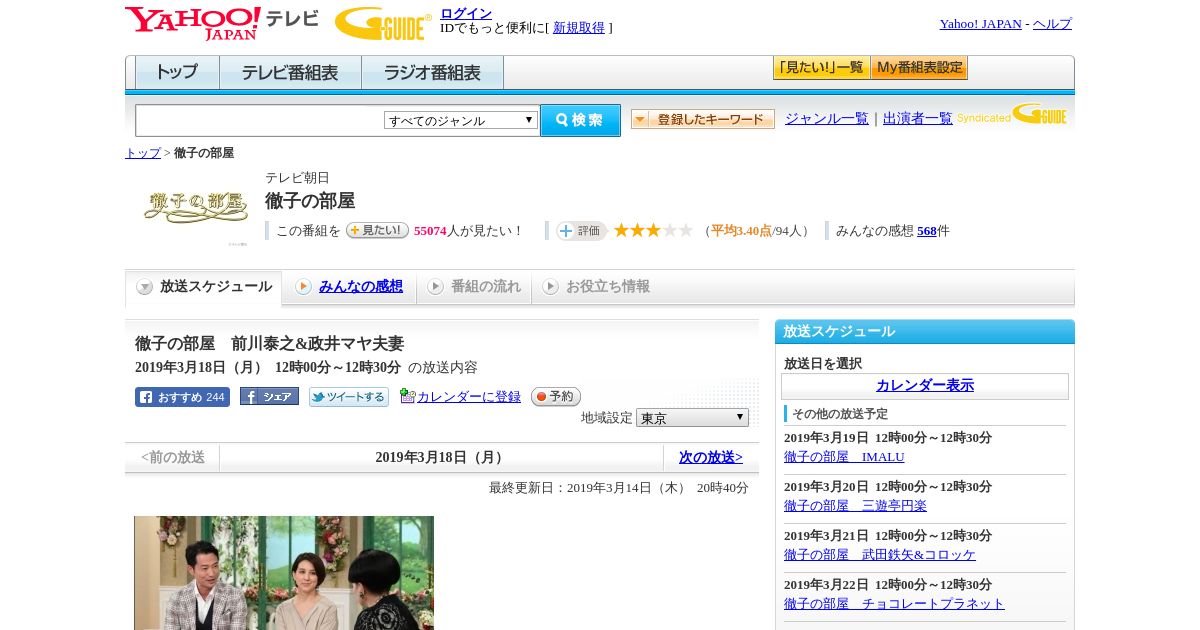Click the episode photo of the guests
This screenshot has width=1200, height=630.
pos(284,573)
